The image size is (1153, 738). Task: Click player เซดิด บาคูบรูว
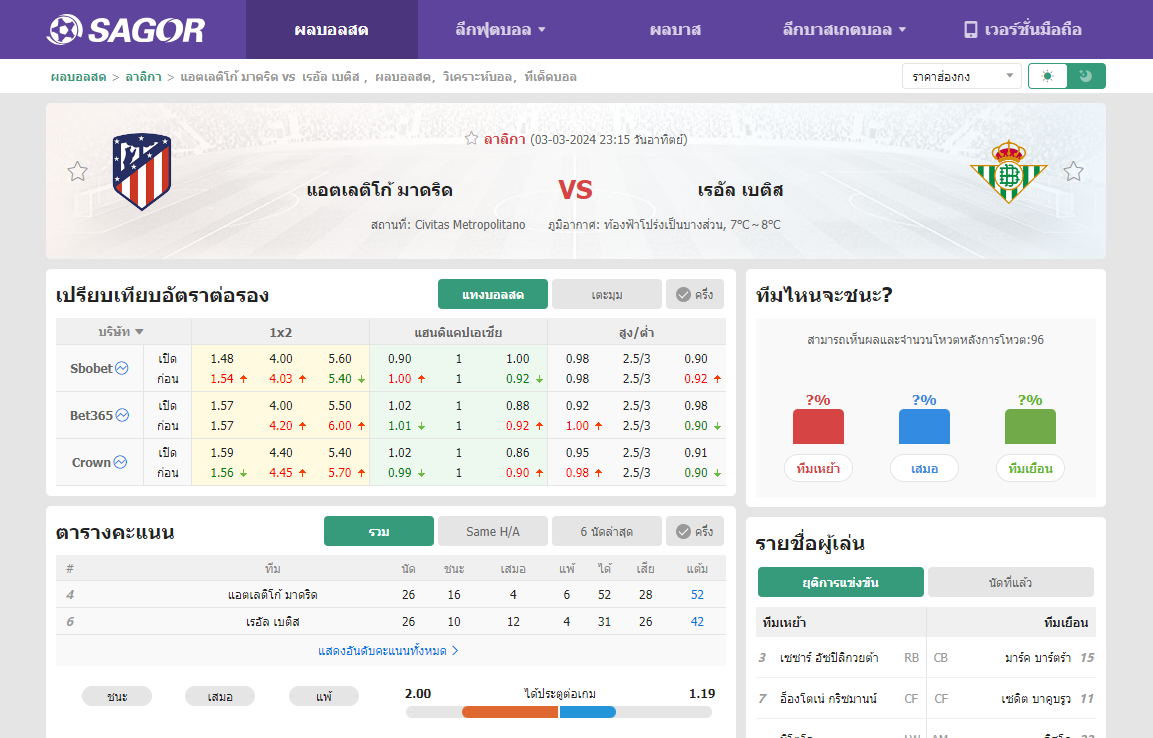[x=1035, y=699]
